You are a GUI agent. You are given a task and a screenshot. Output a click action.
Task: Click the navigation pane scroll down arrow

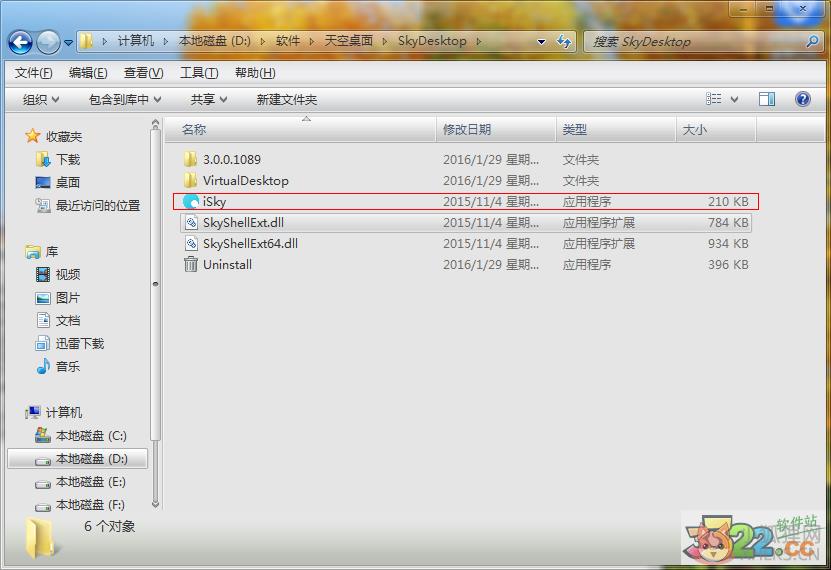(x=155, y=503)
